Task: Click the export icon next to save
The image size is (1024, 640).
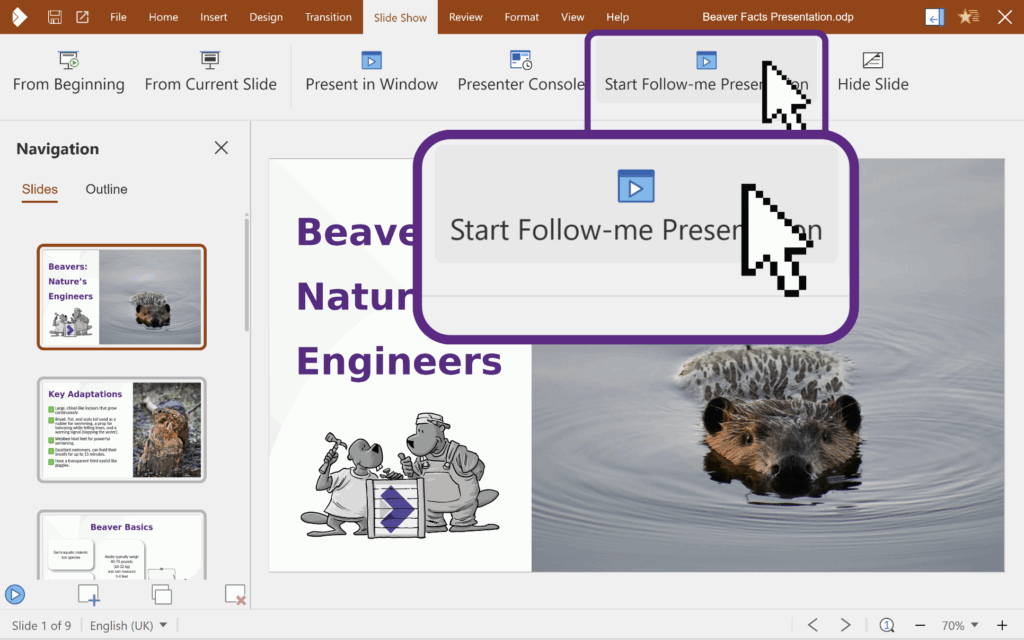Action: point(82,17)
